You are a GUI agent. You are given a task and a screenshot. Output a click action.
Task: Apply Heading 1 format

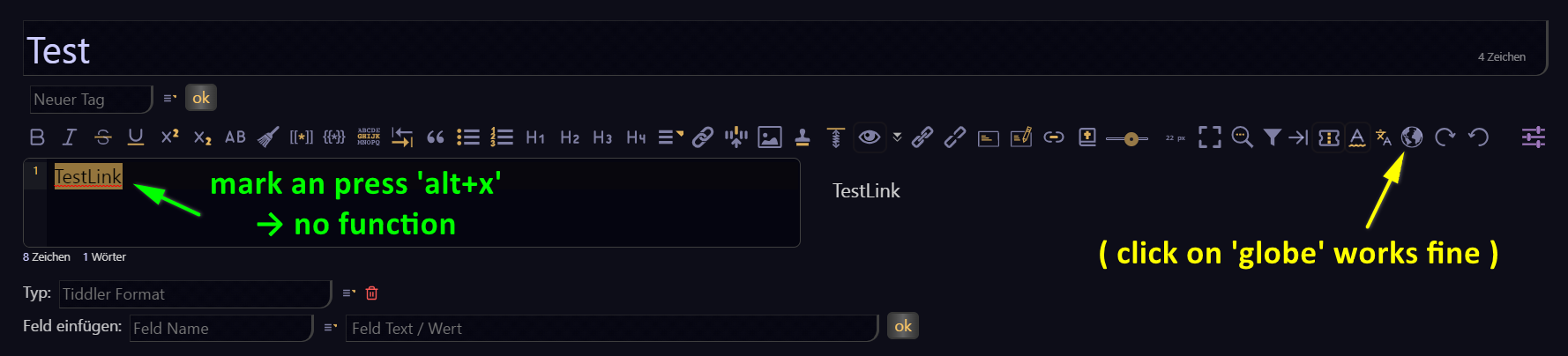coord(535,137)
